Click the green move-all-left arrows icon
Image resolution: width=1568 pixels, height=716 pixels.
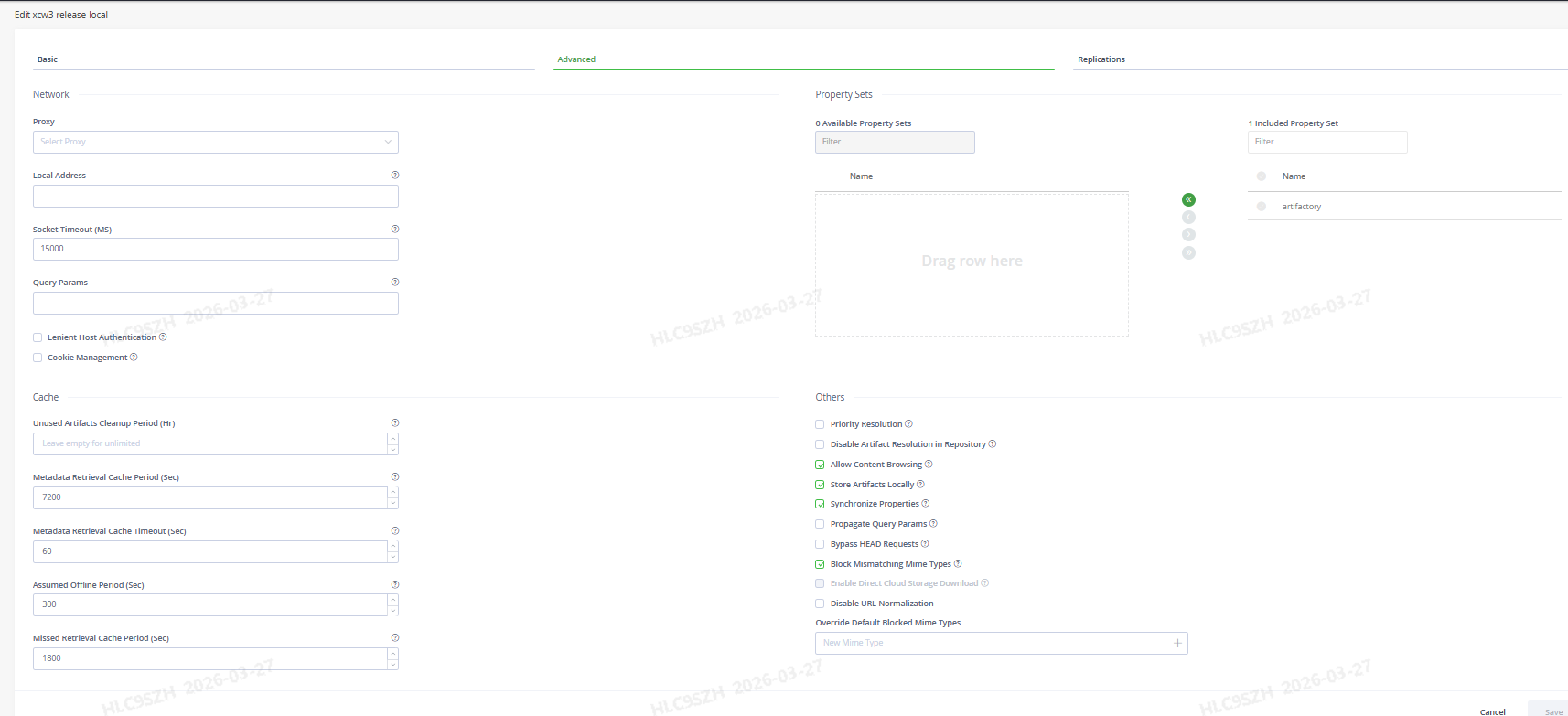[1188, 199]
